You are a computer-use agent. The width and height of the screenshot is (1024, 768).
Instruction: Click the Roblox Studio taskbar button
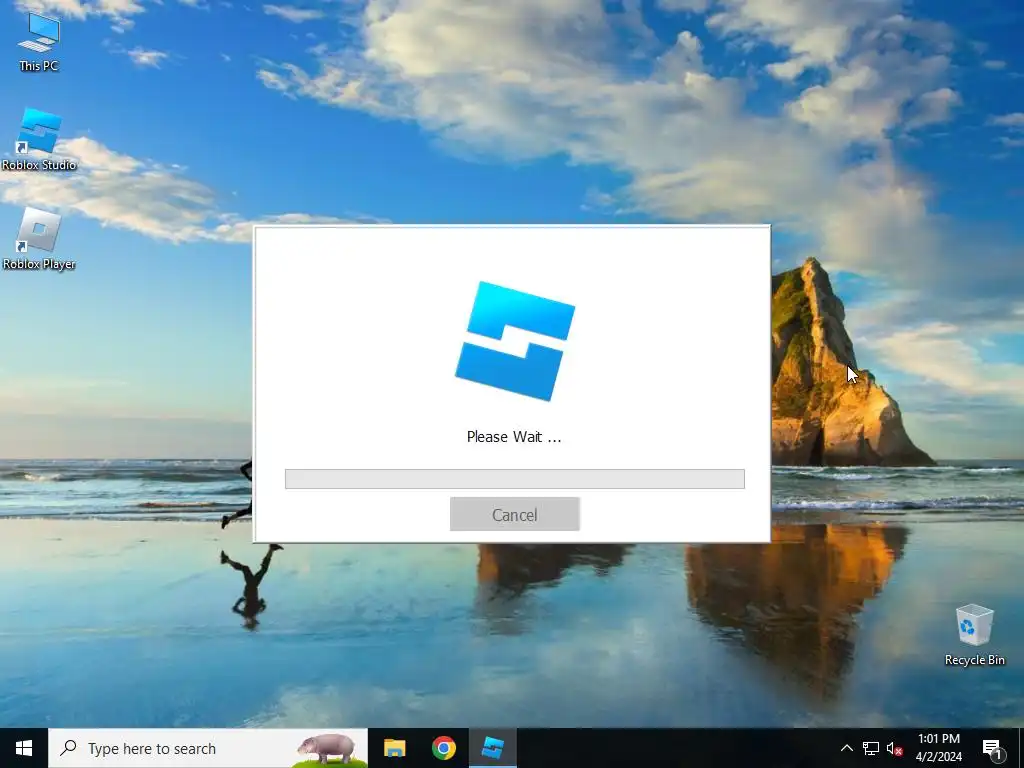click(492, 748)
